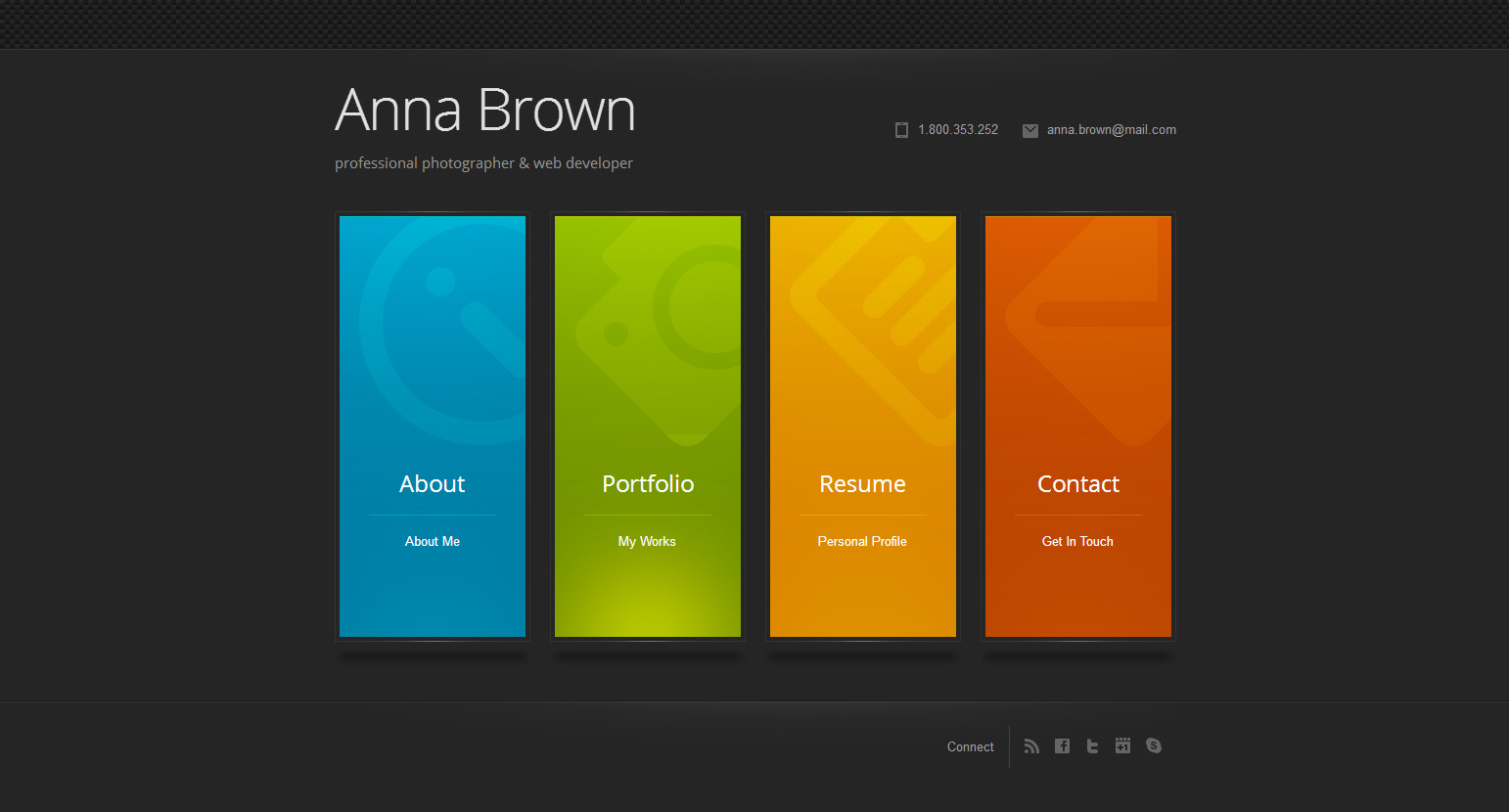
Task: Click the Anna Brown site title
Action: pos(485,111)
